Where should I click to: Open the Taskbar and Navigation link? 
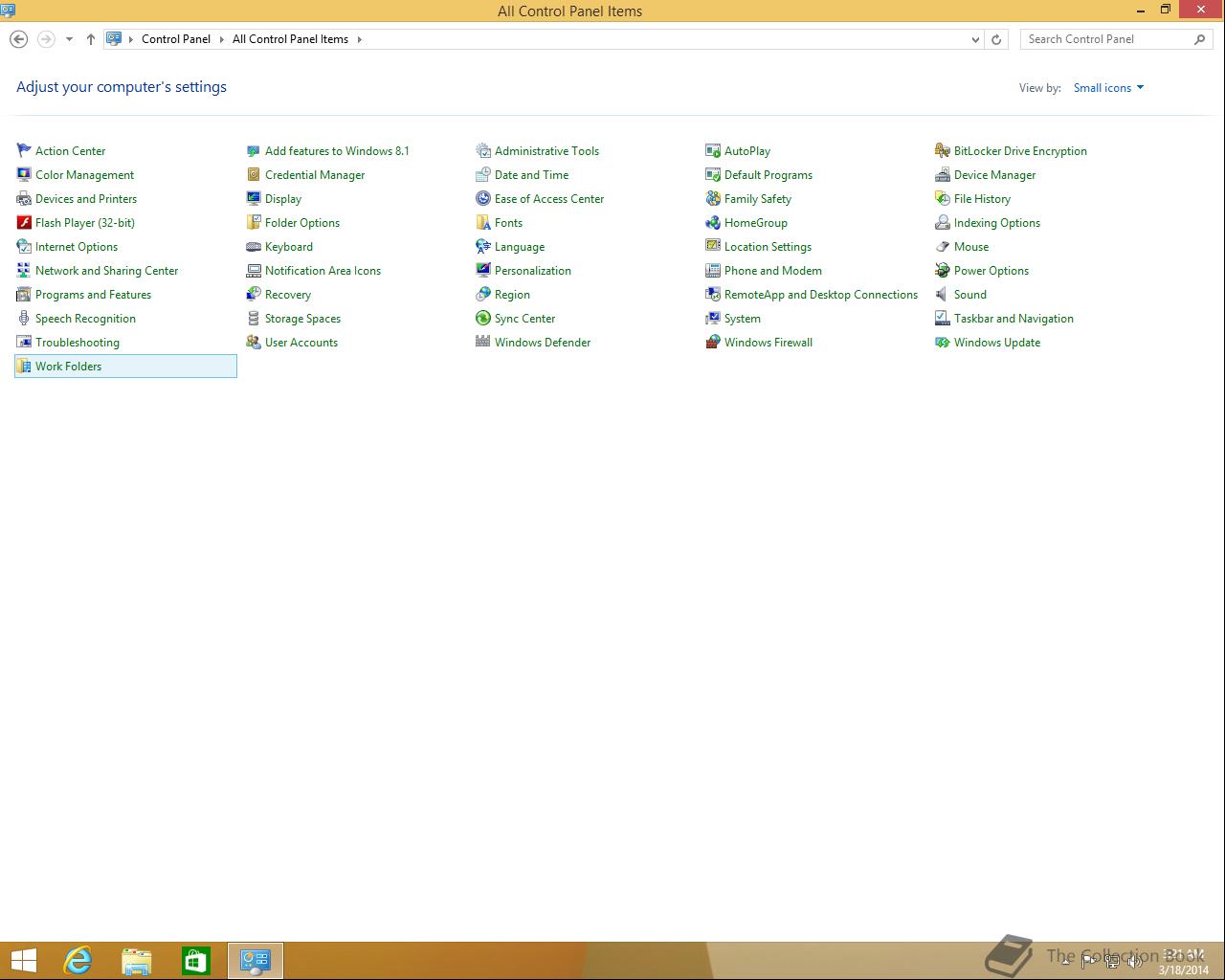point(1013,319)
